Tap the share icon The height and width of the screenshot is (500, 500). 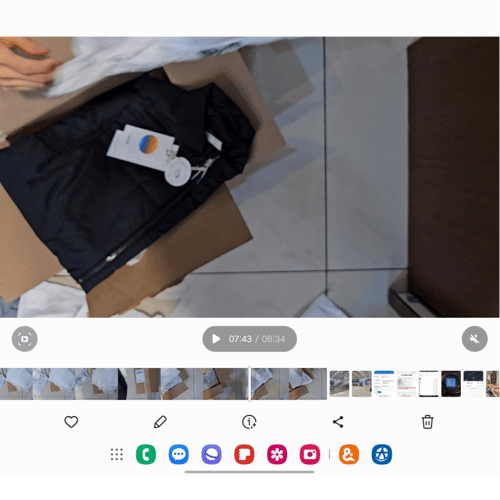(x=338, y=422)
